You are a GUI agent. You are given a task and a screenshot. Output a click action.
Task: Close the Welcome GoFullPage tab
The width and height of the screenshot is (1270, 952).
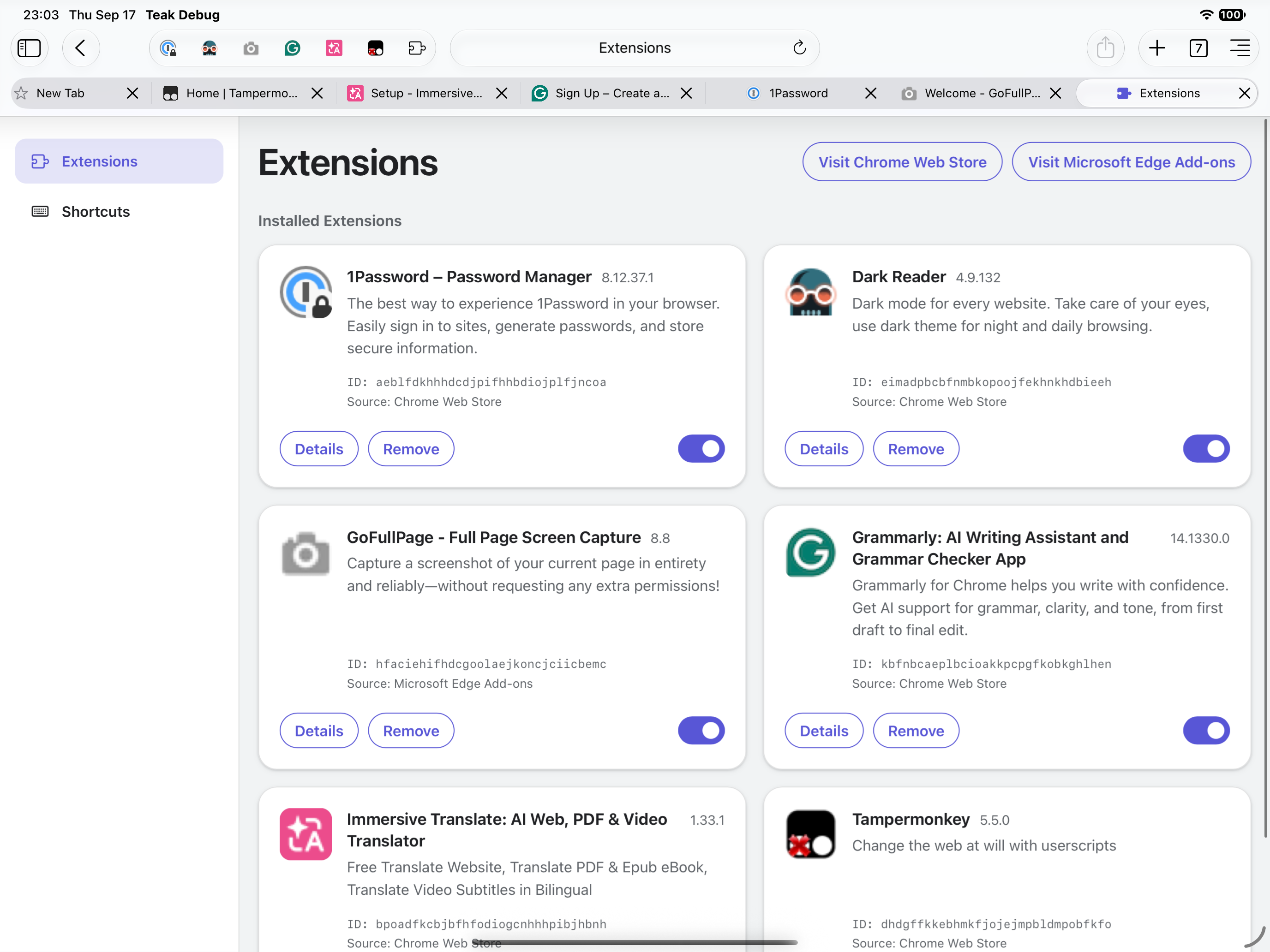1055,93
